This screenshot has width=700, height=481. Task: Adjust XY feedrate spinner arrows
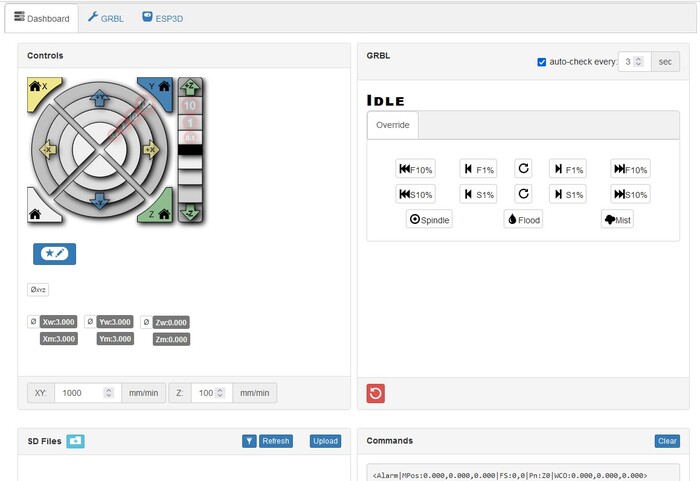point(108,393)
